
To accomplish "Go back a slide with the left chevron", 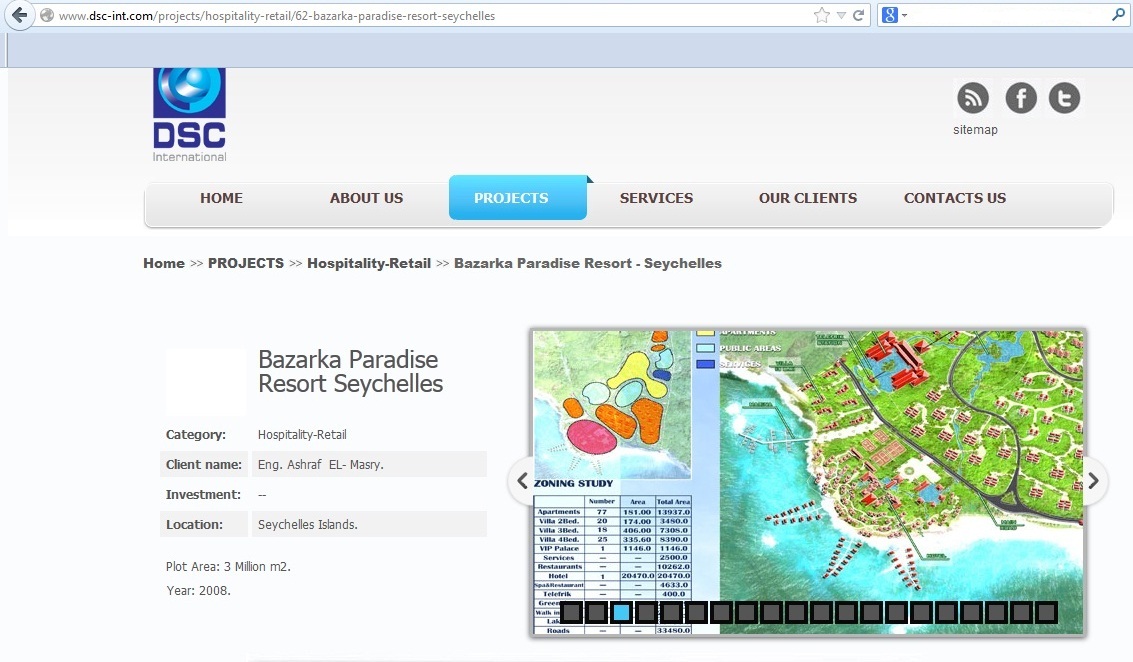I will click(x=522, y=481).
